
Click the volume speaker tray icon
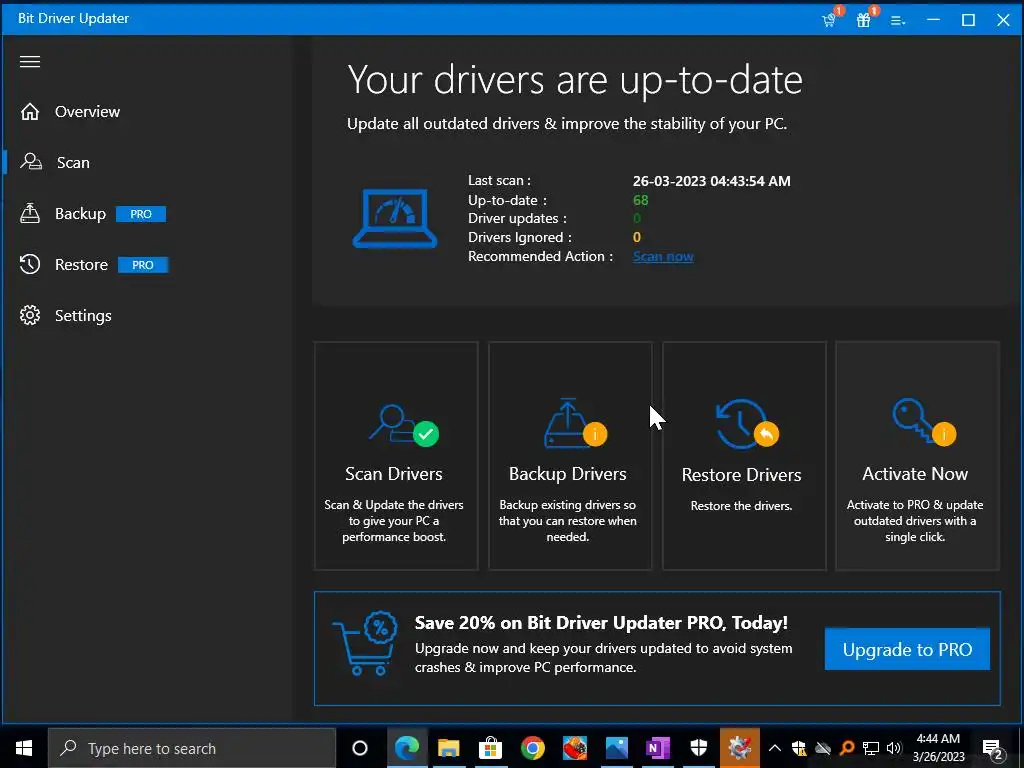pos(894,748)
